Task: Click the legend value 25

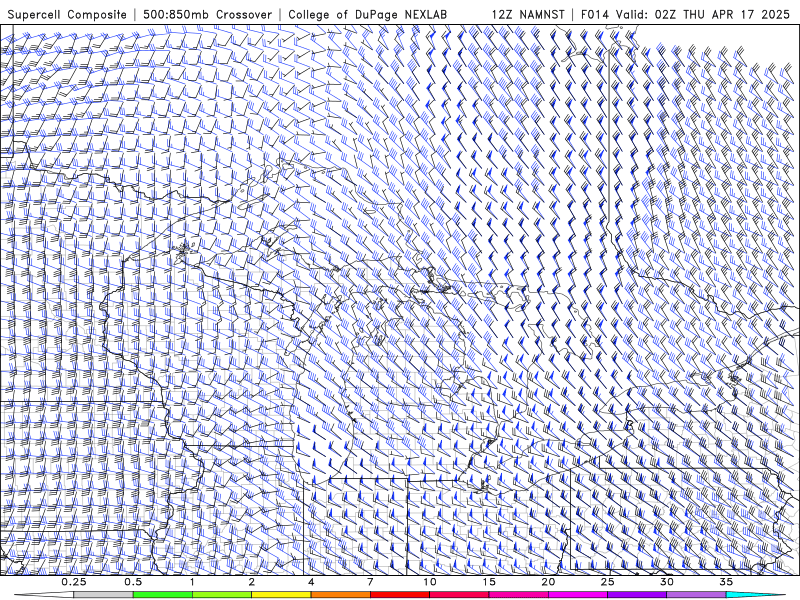Action: pyautogui.click(x=607, y=582)
